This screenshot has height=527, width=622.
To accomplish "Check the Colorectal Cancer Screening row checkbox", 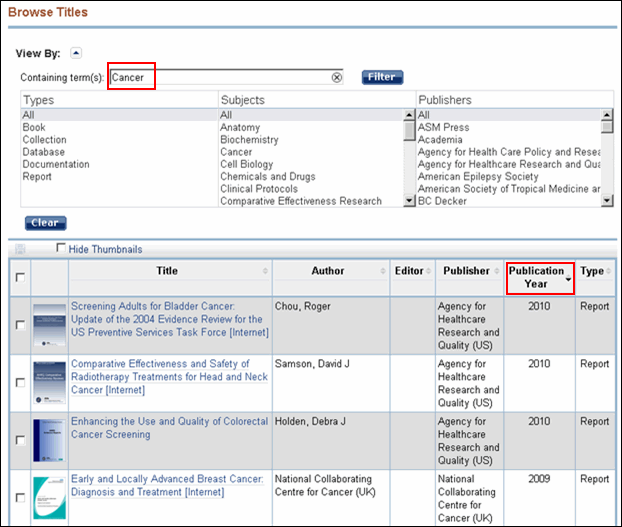I will (20, 440).
